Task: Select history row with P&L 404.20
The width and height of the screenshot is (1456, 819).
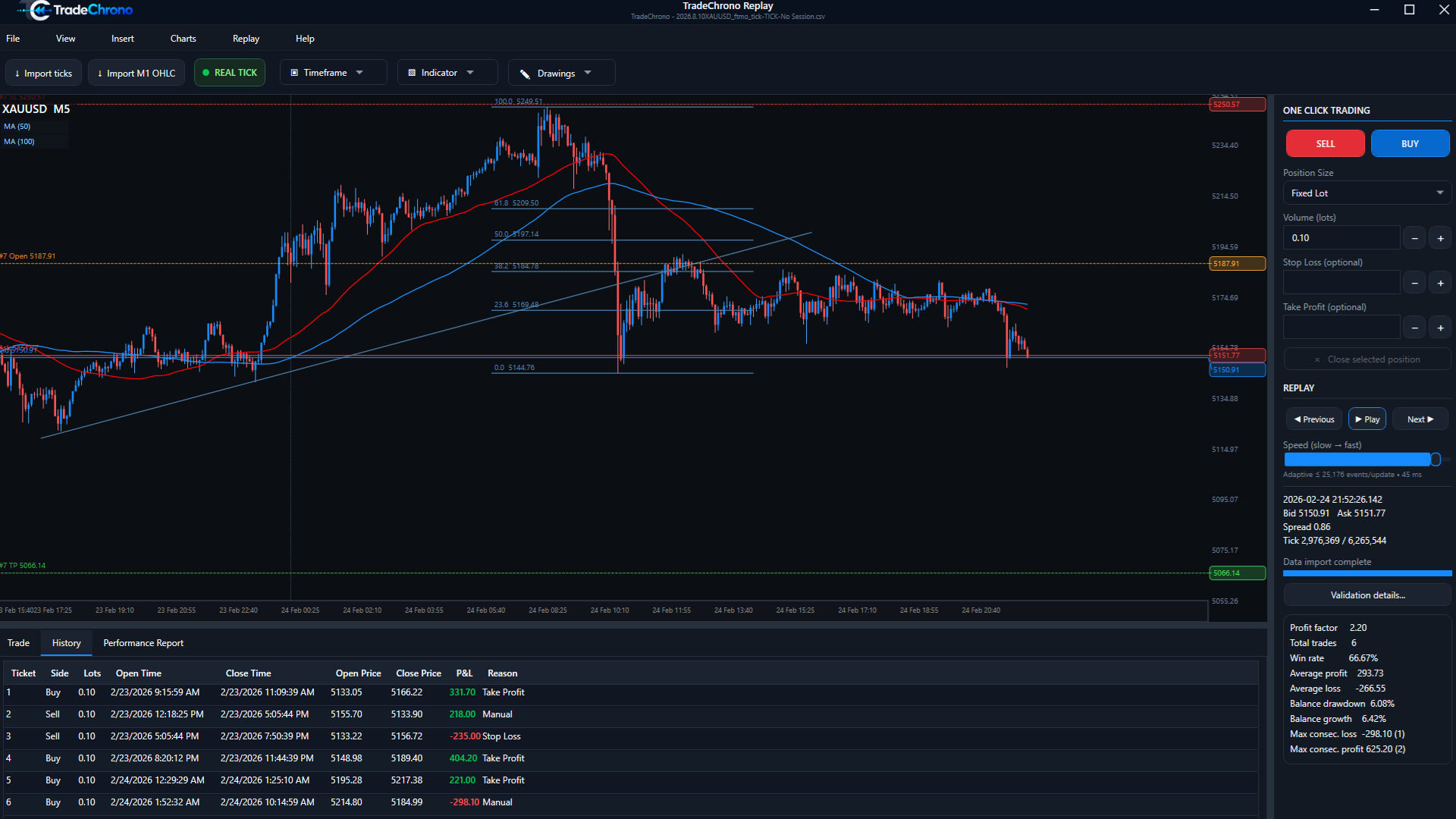Action: (x=631, y=758)
